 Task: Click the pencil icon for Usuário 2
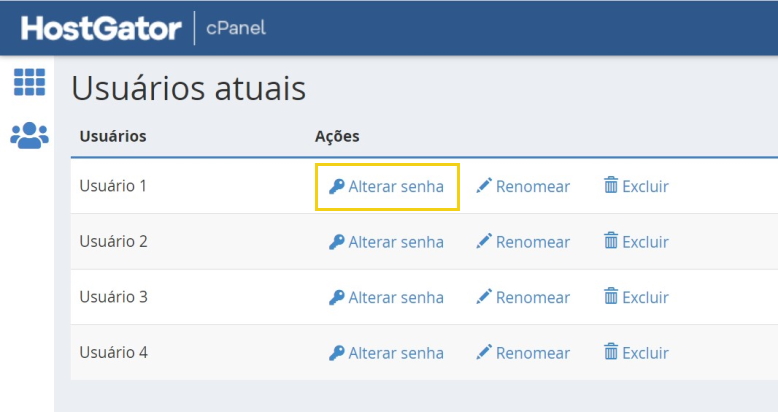pyautogui.click(x=484, y=241)
